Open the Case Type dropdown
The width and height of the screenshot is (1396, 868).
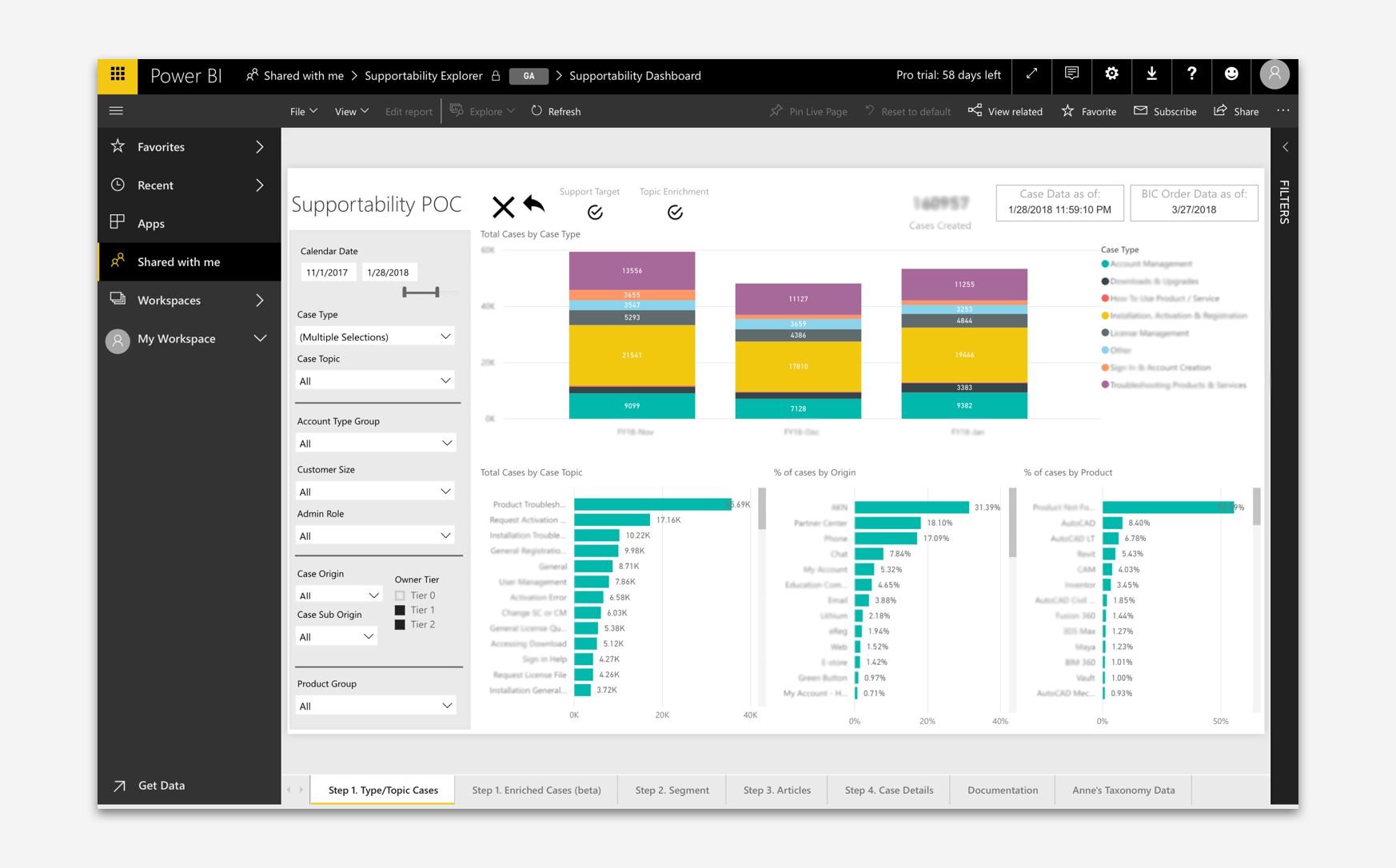point(375,336)
